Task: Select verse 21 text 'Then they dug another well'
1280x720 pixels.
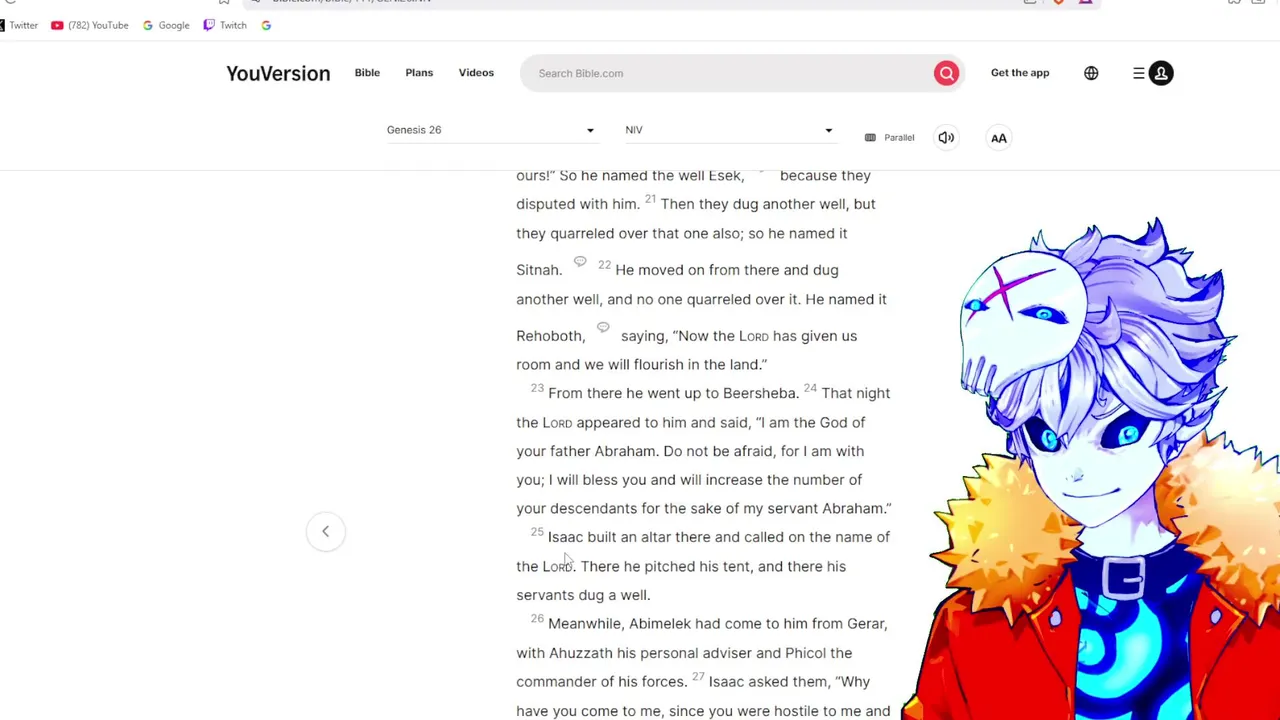Action: pyautogui.click(x=754, y=204)
